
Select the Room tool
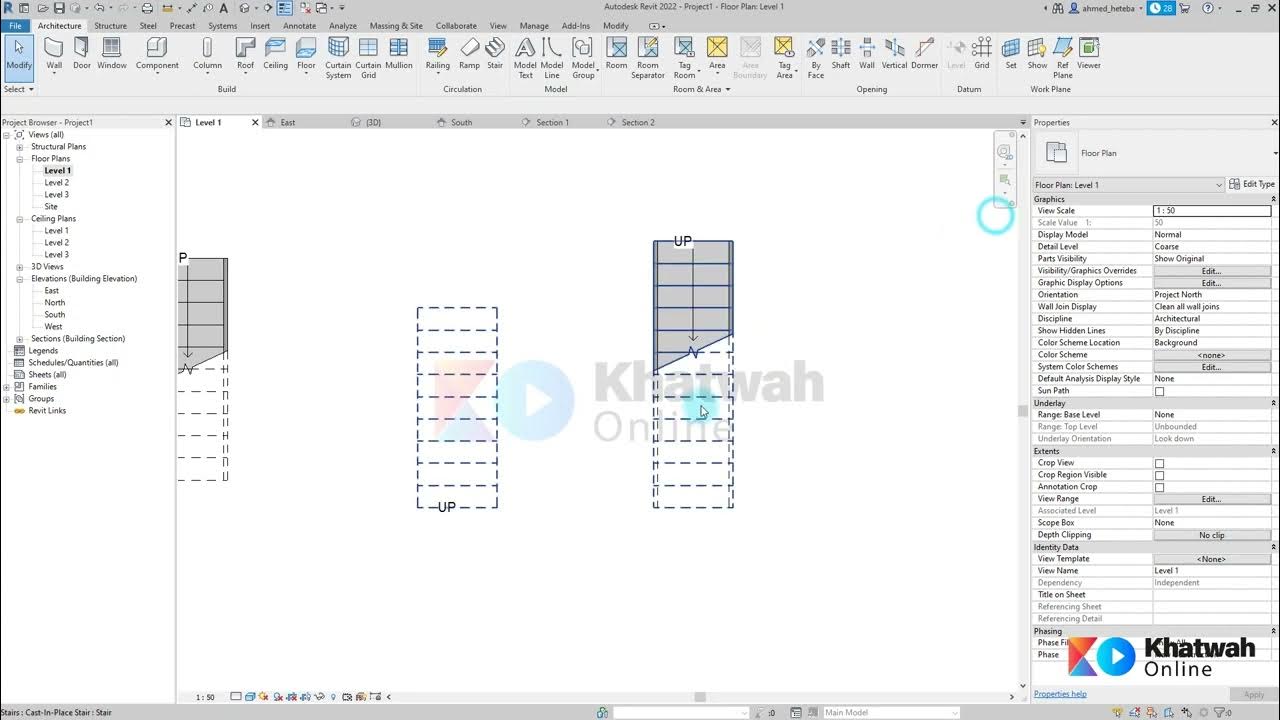pos(616,54)
